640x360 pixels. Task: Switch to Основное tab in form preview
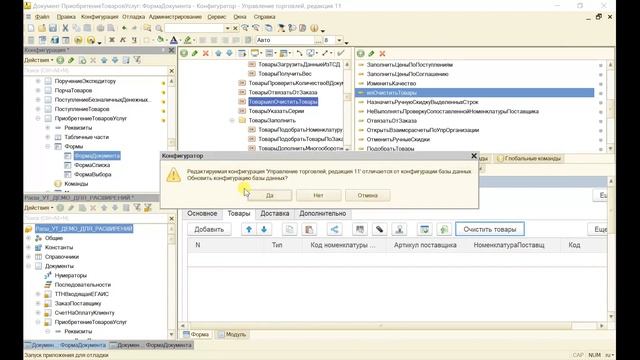coord(202,213)
